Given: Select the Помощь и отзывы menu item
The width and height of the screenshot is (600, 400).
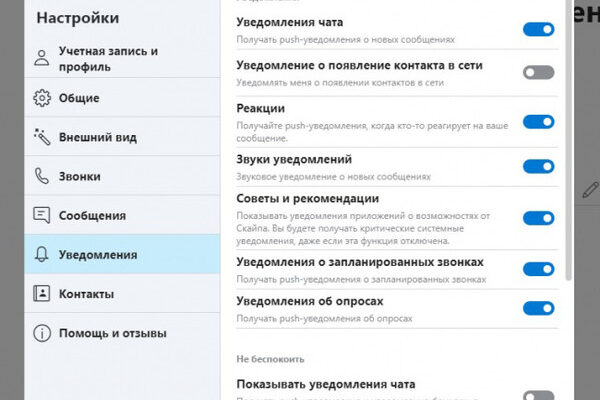Looking at the screenshot, I should coord(122,333).
